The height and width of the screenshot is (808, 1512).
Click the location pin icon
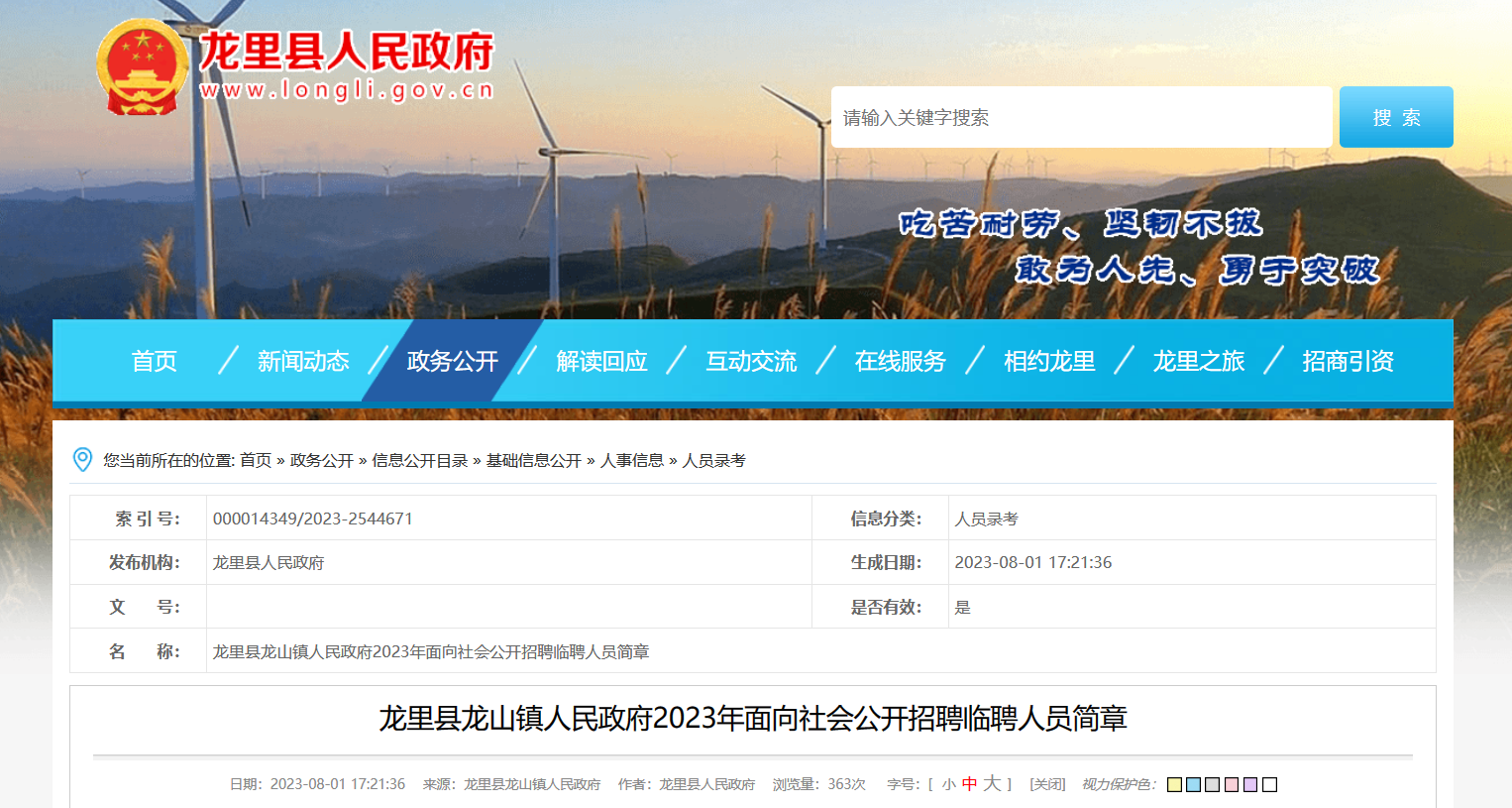[x=83, y=459]
